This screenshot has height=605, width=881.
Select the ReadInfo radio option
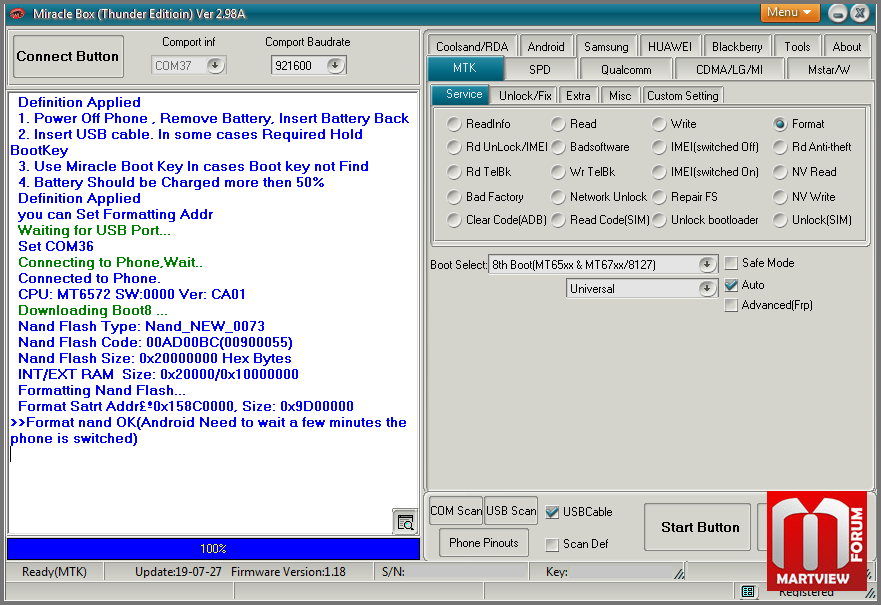point(454,124)
